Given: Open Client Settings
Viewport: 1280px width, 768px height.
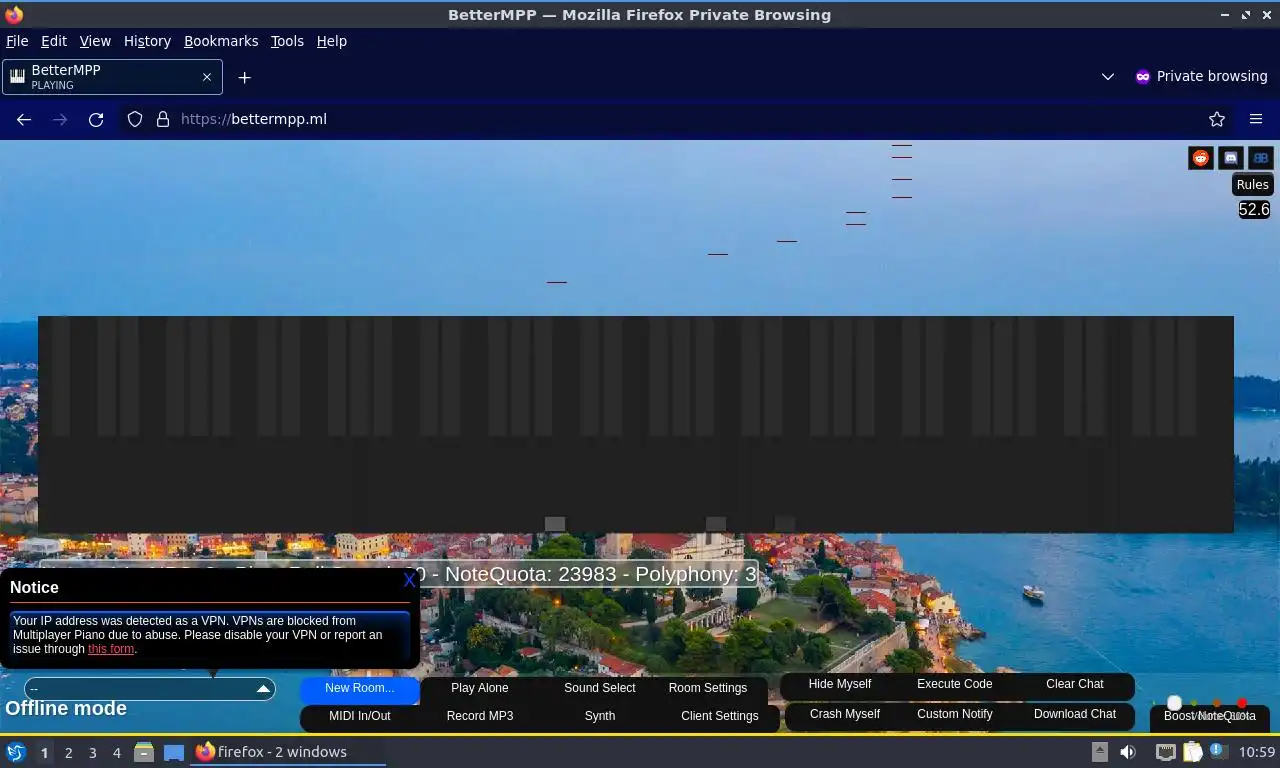Looking at the screenshot, I should coord(720,716).
